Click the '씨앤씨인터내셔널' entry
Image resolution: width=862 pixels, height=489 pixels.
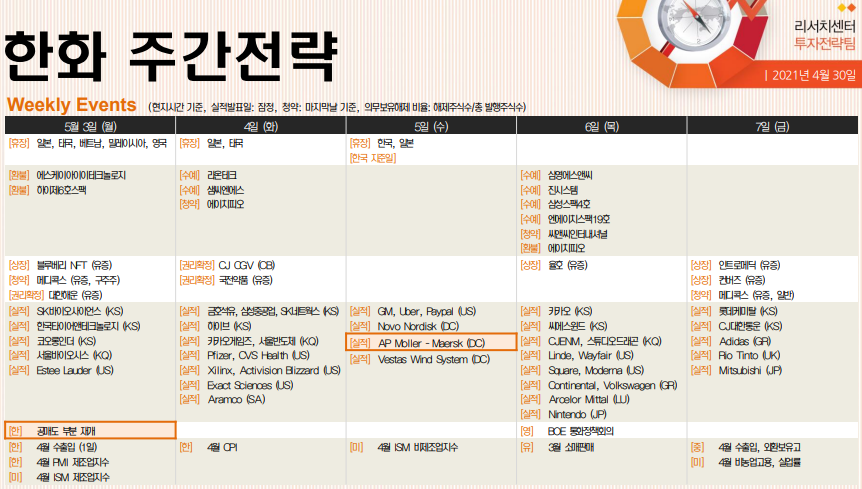pos(578,234)
